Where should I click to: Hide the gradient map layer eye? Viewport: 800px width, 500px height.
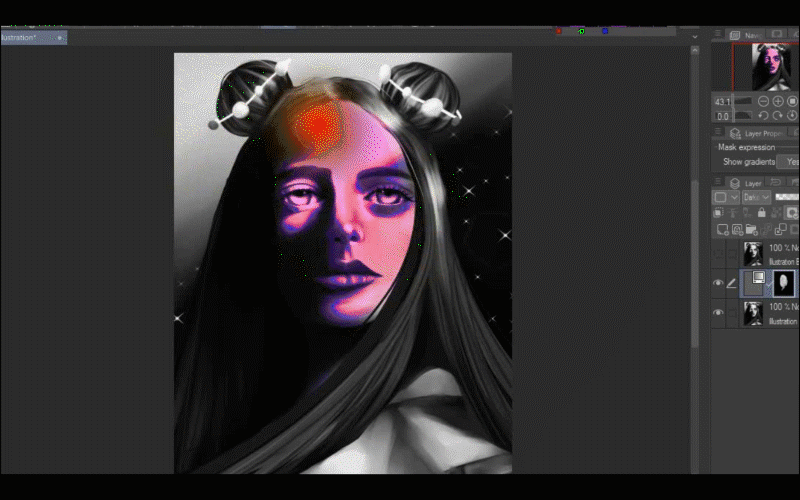point(718,283)
